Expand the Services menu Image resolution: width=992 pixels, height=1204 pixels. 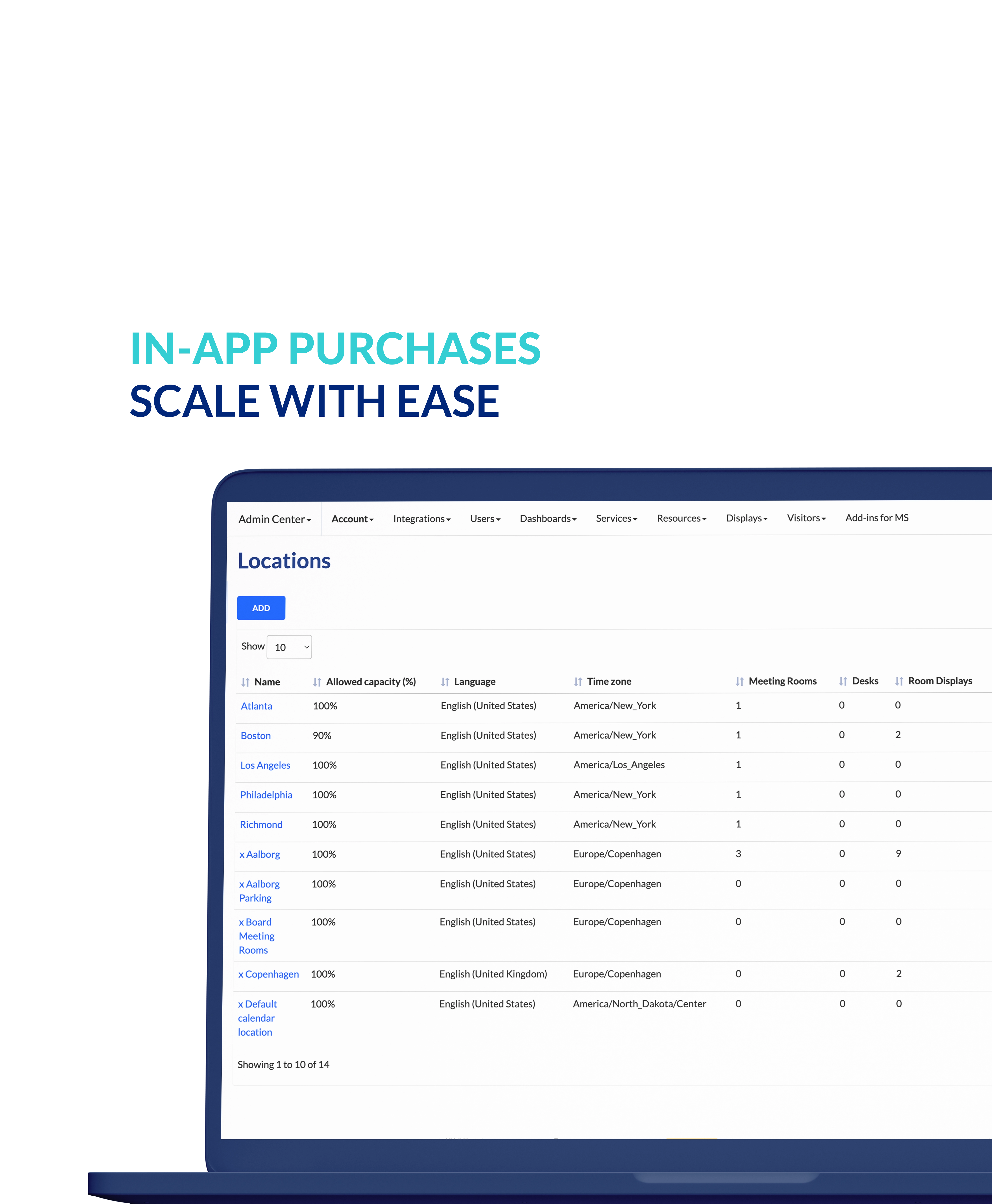pyautogui.click(x=617, y=519)
